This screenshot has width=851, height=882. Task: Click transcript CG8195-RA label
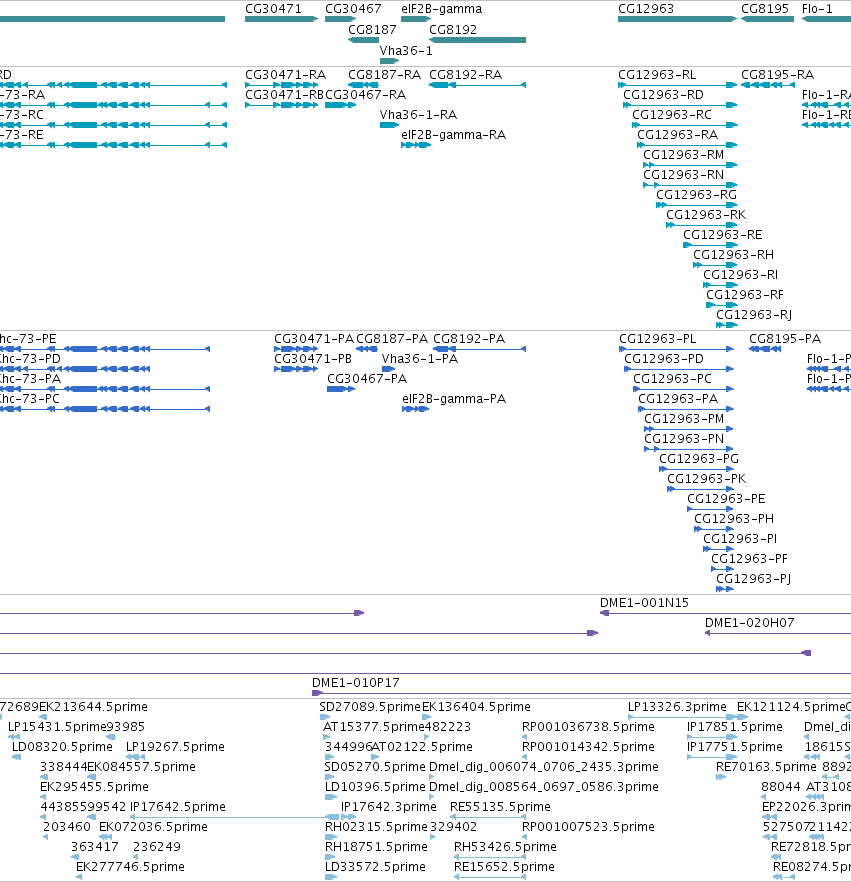[x=777, y=75]
